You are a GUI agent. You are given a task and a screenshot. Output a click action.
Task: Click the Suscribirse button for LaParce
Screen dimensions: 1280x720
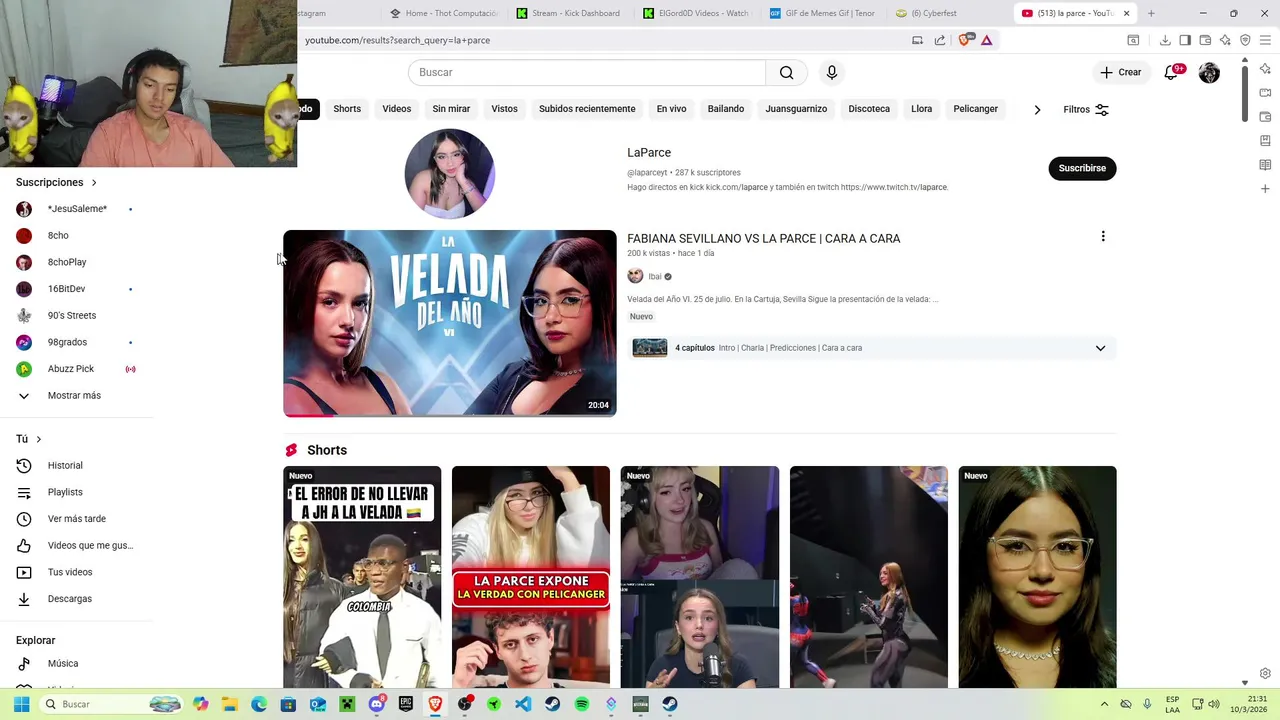click(1082, 168)
